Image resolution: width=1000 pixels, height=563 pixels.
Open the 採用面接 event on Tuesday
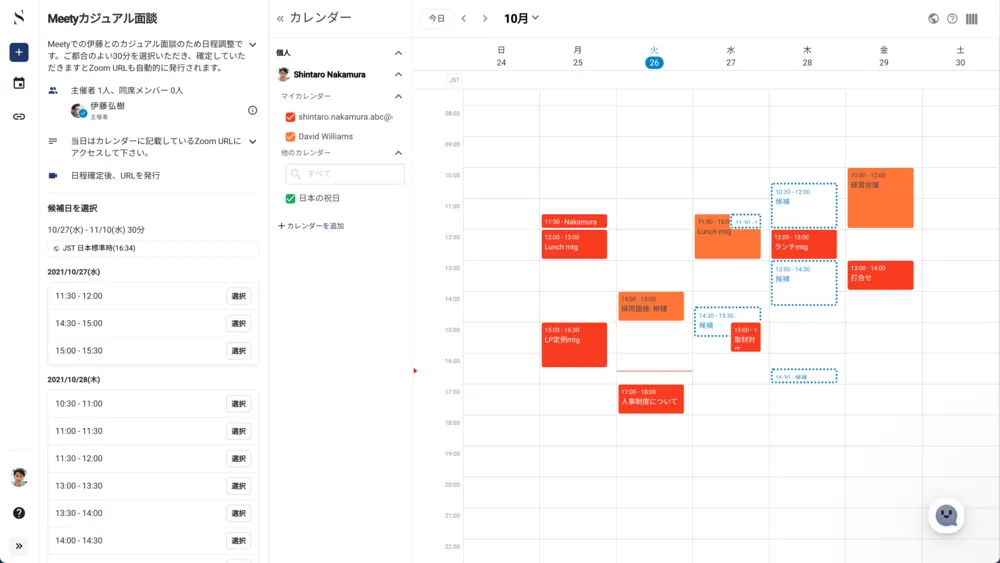[x=651, y=306]
